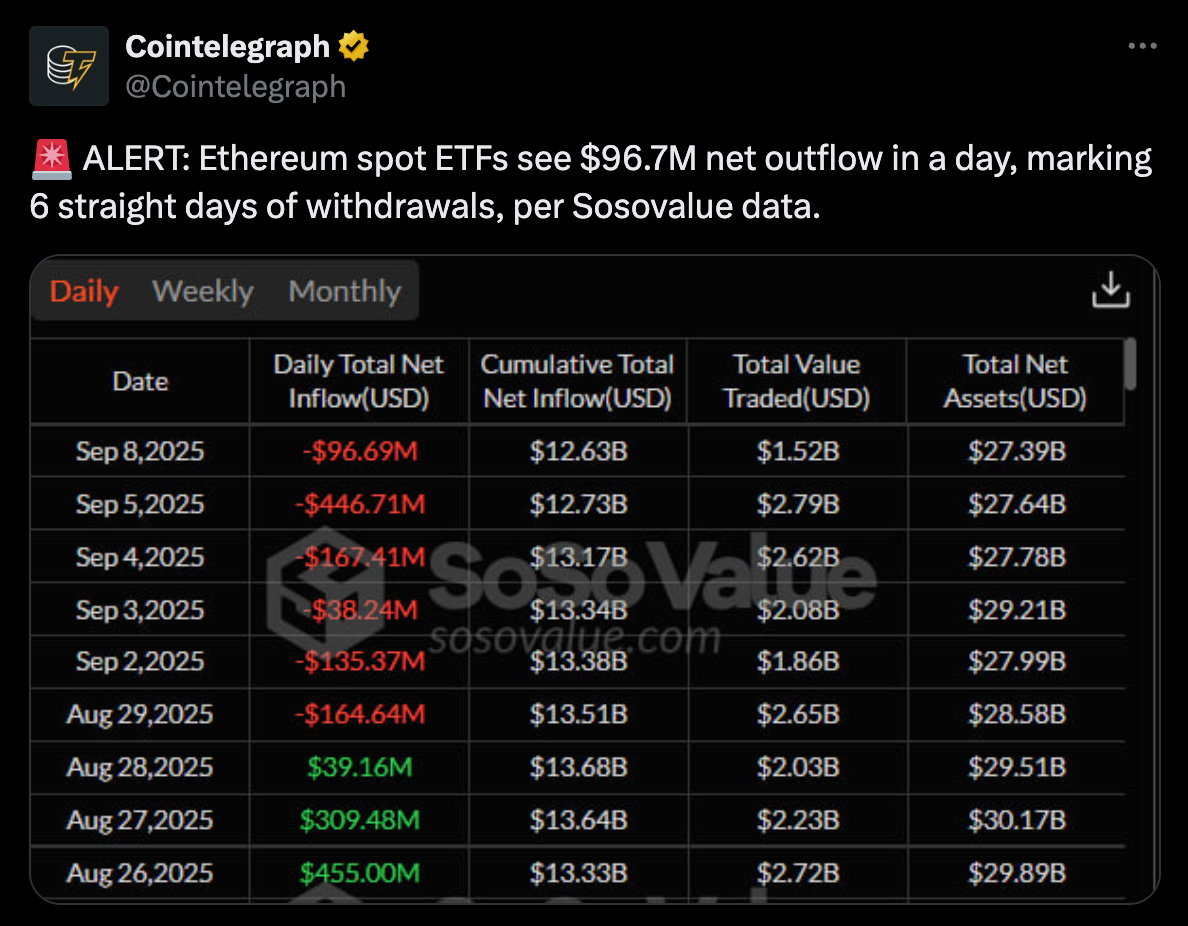This screenshot has height=926, width=1188.
Task: Click the Total Value Traded header
Action: pyautogui.click(x=796, y=381)
